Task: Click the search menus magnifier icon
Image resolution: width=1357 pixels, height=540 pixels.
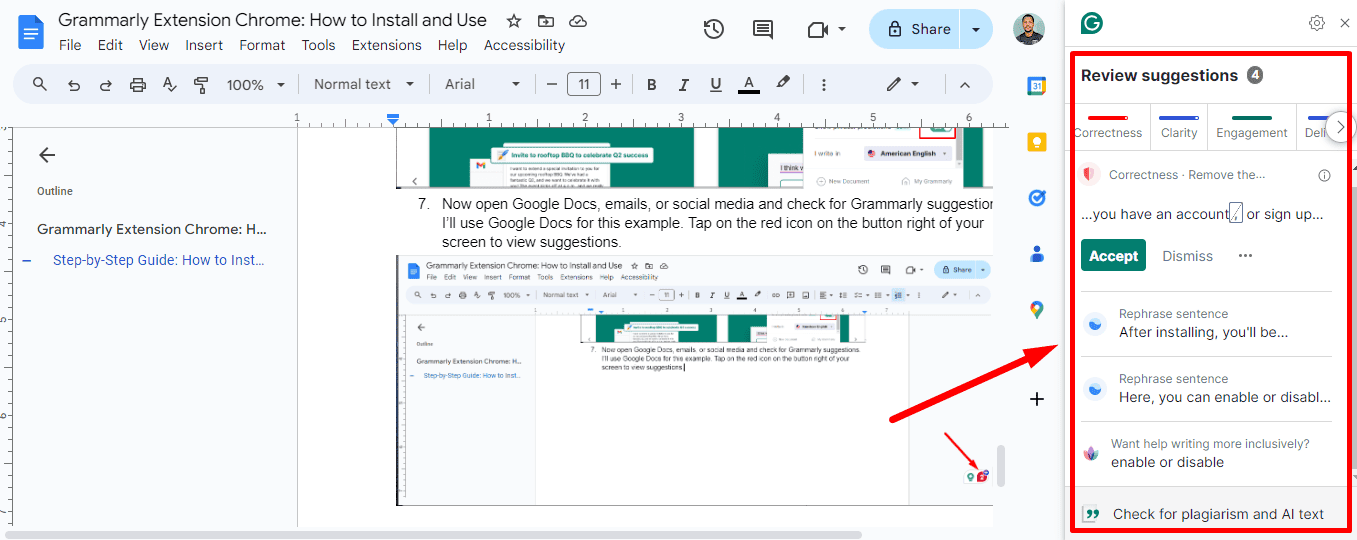Action: click(40, 84)
